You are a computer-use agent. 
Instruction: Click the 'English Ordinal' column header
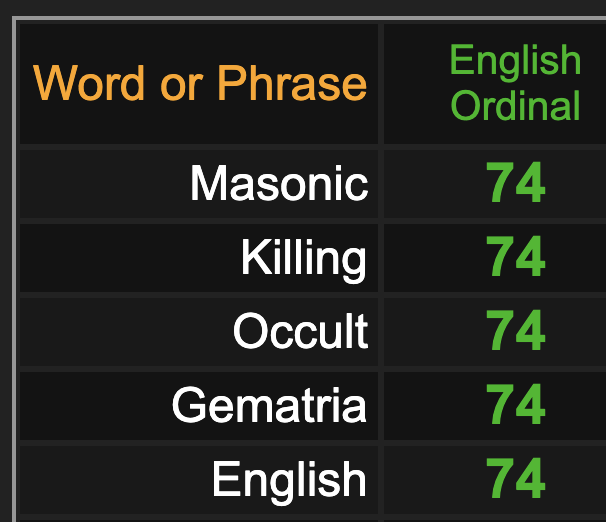pos(515,82)
